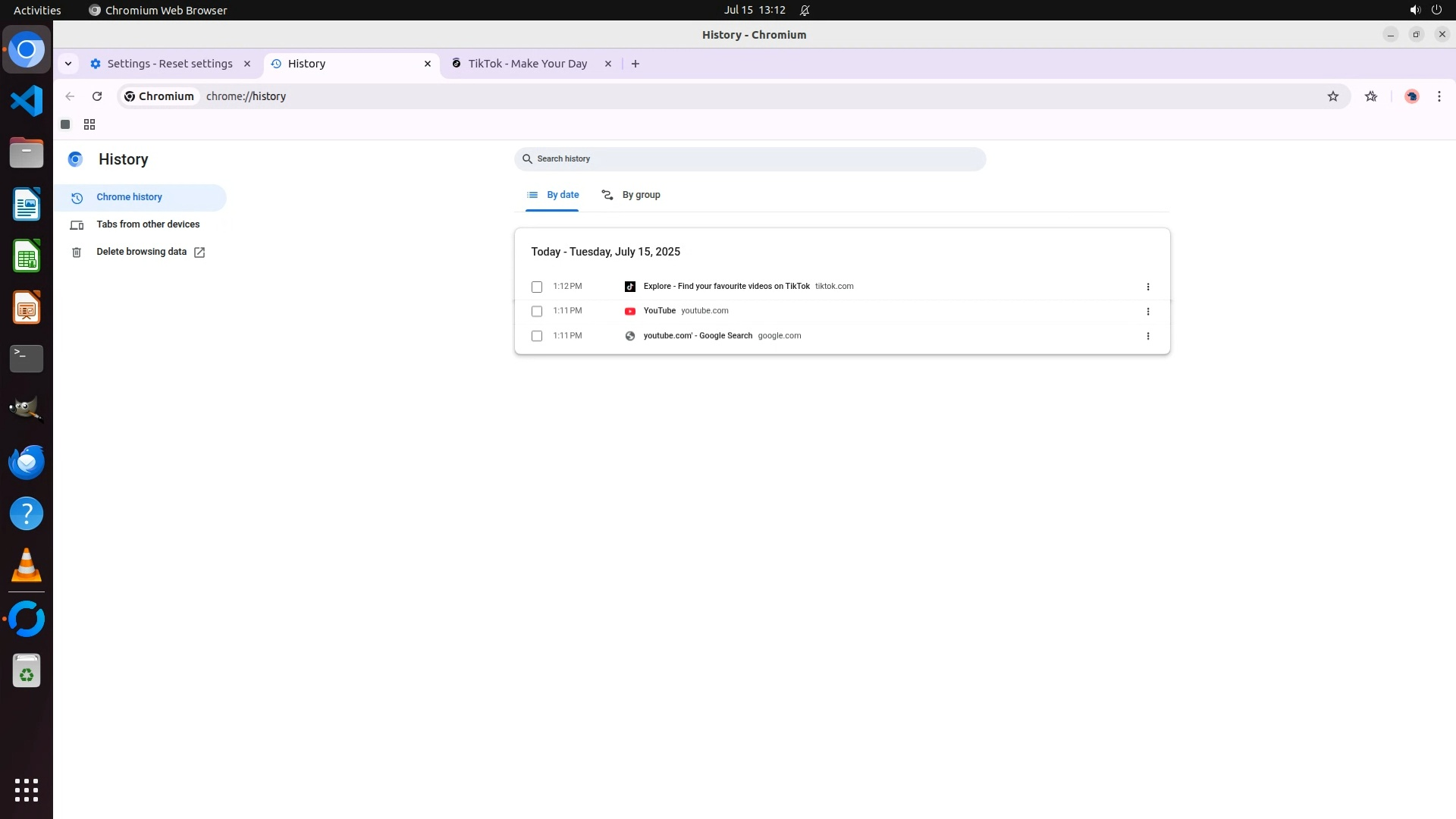The height and width of the screenshot is (819, 1456).
Task: Click the TikTok favicon in the history list
Action: coord(629,287)
